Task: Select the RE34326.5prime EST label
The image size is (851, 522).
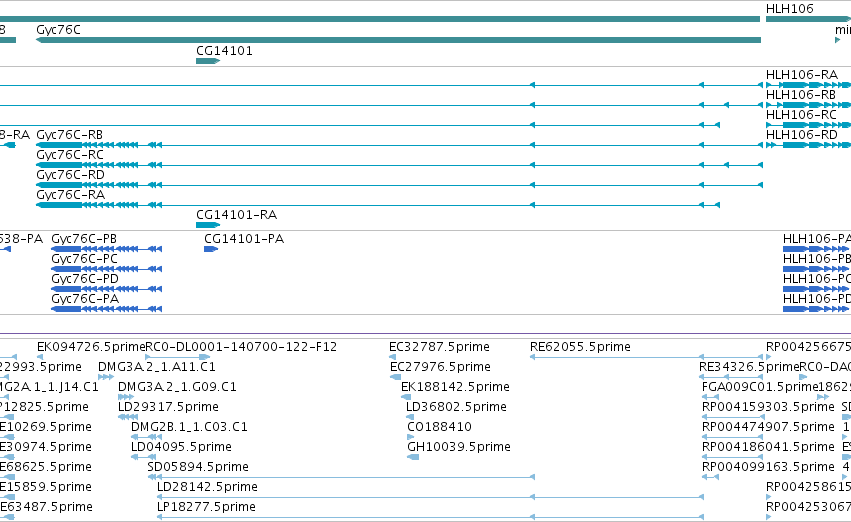Action: (749, 367)
